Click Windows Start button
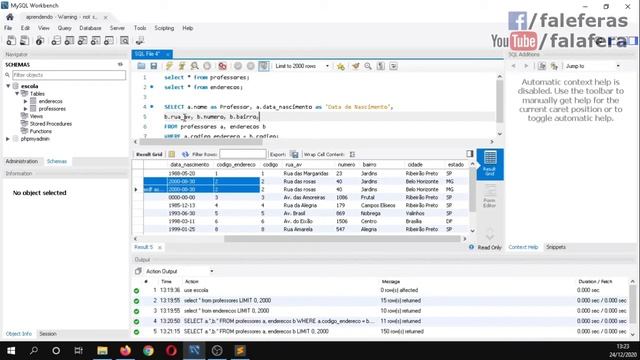The width and height of the screenshot is (640, 360). [x=11, y=351]
